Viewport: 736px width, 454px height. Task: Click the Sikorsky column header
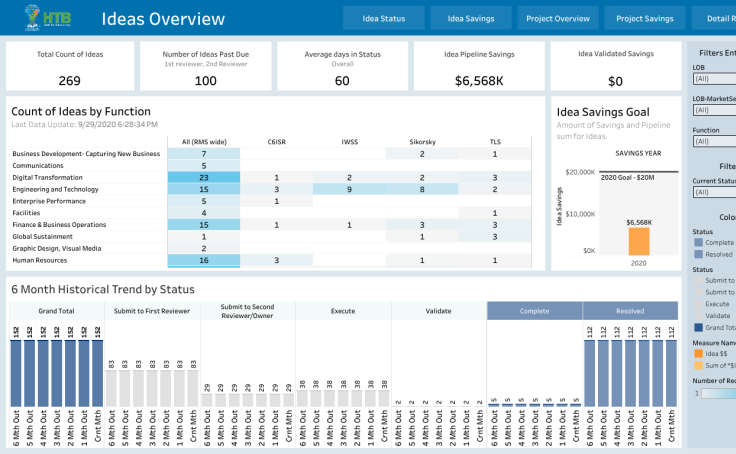click(x=422, y=141)
